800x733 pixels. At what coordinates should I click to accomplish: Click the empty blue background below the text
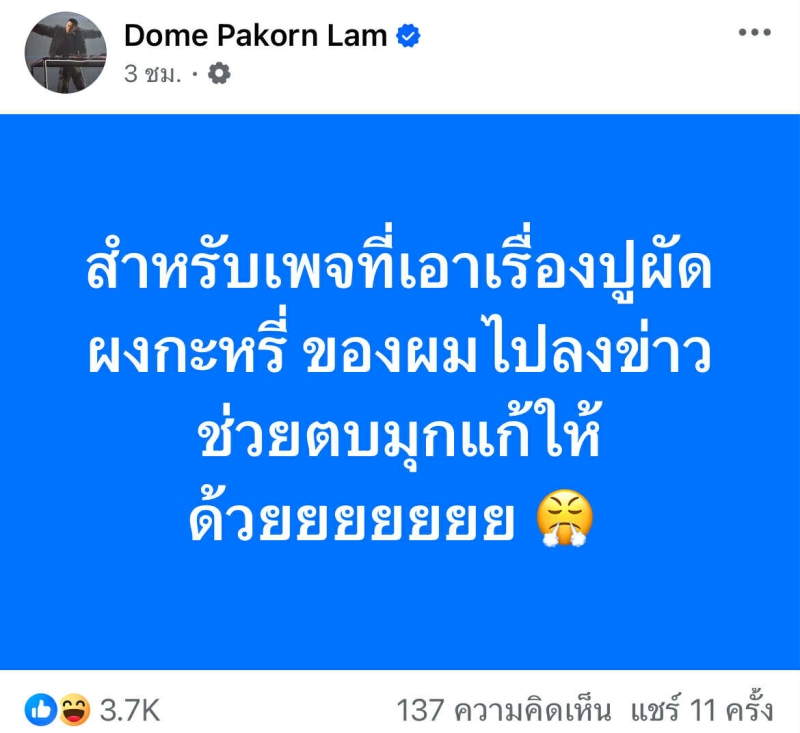pos(400,612)
